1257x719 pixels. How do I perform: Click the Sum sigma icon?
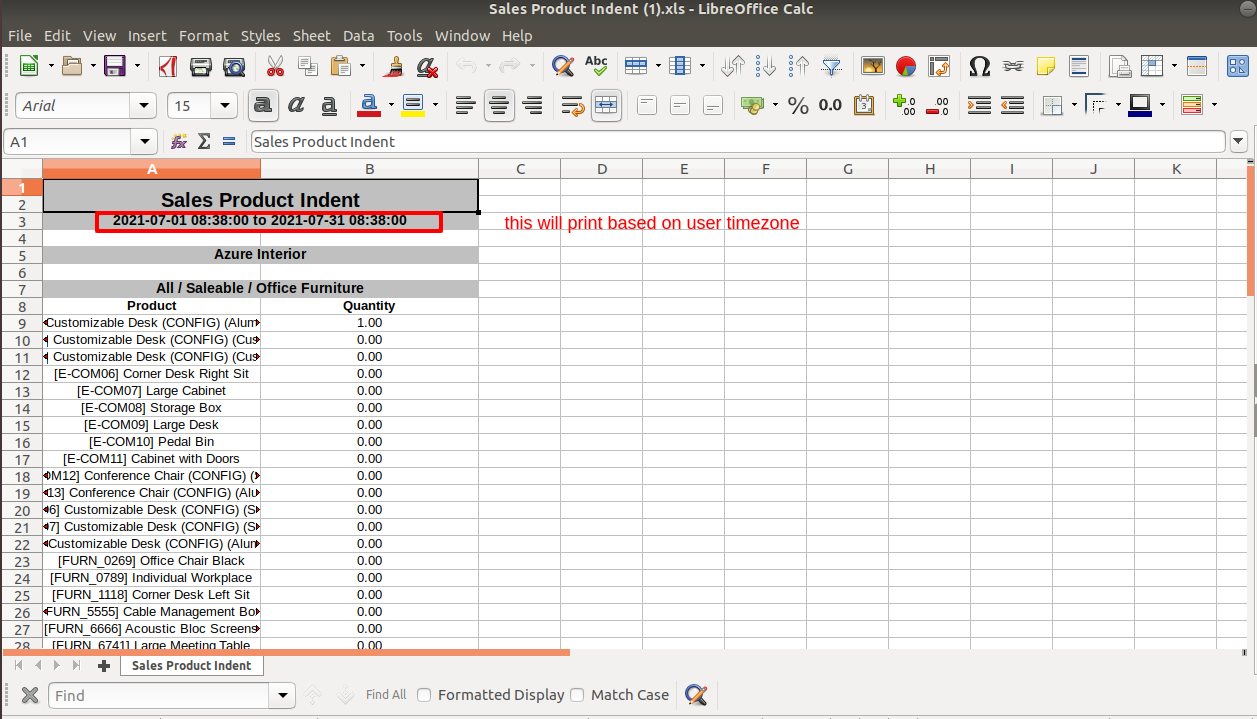coord(204,142)
